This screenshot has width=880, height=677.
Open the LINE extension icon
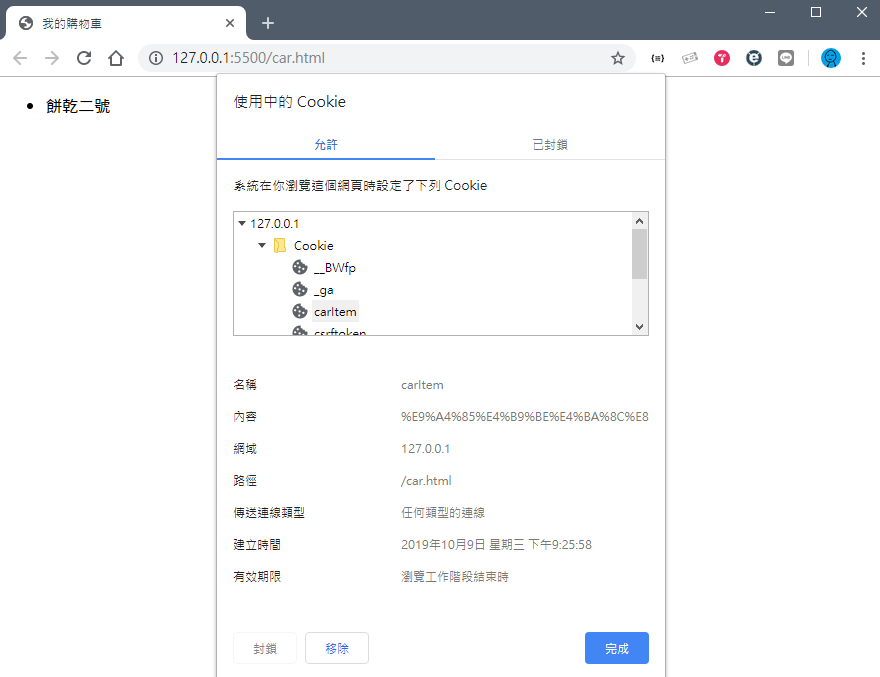[786, 58]
